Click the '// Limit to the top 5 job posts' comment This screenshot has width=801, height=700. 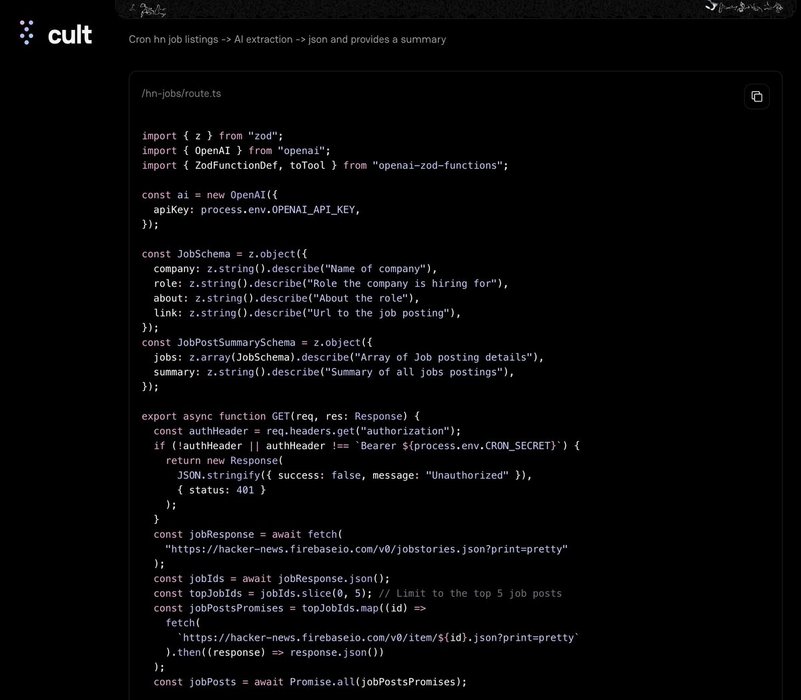(470, 594)
